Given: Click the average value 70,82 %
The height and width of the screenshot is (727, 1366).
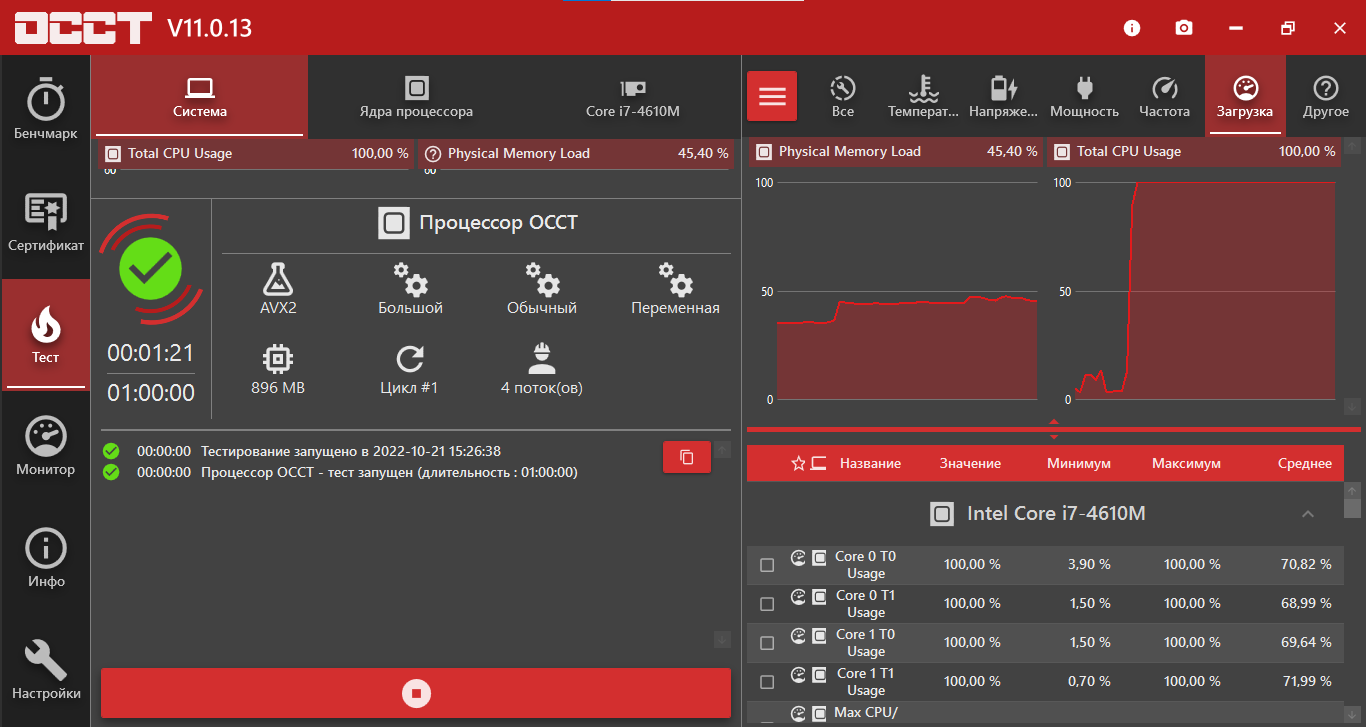Looking at the screenshot, I should (1306, 564).
